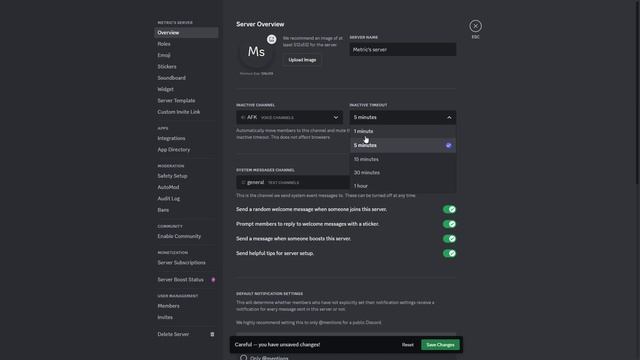Screen dimensions: 640x360
Task: Click the Reset button in unsaved changes bar
Action: (407, 345)
